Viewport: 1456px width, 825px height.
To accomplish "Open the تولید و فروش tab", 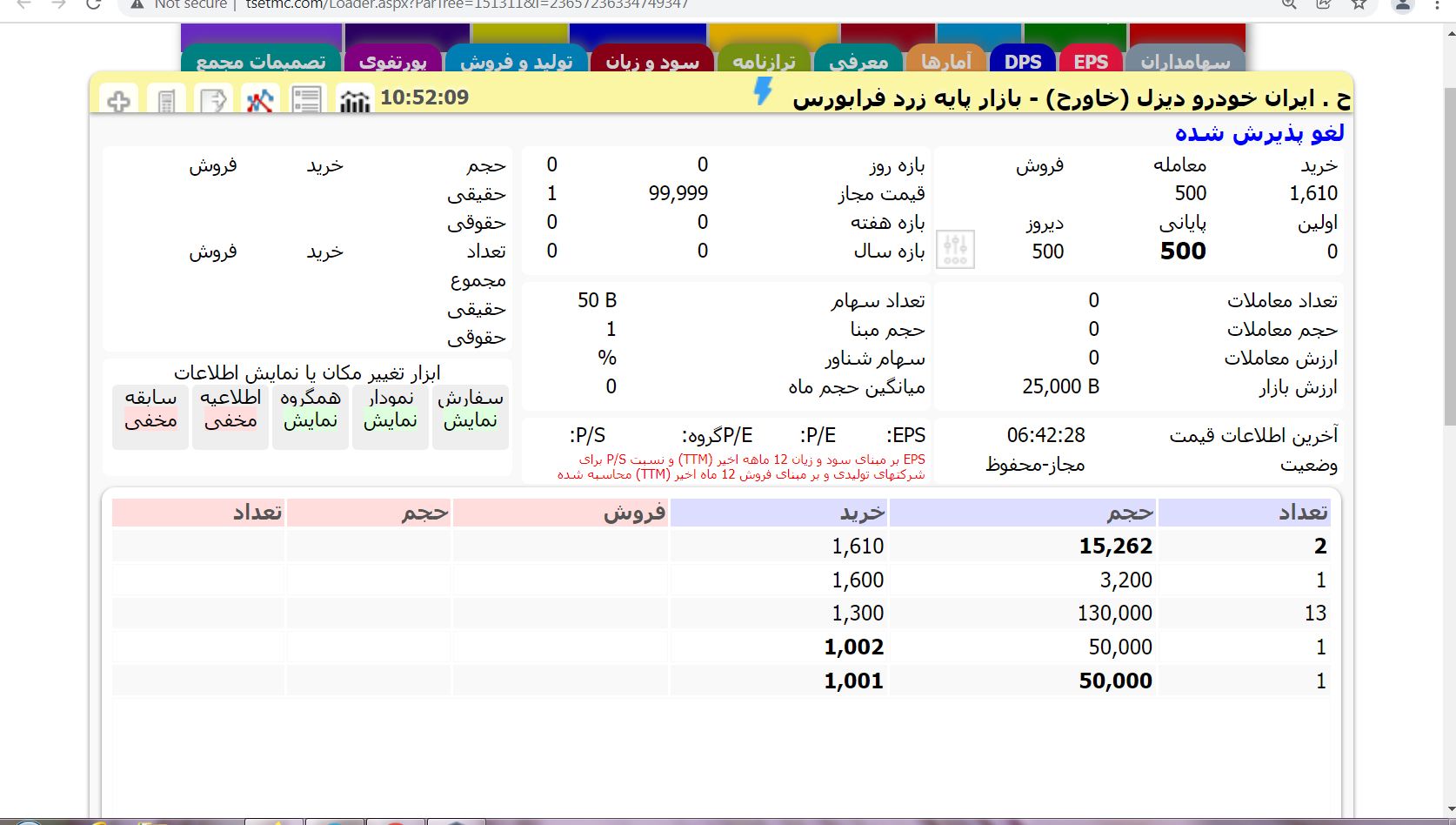I will pyautogui.click(x=516, y=60).
